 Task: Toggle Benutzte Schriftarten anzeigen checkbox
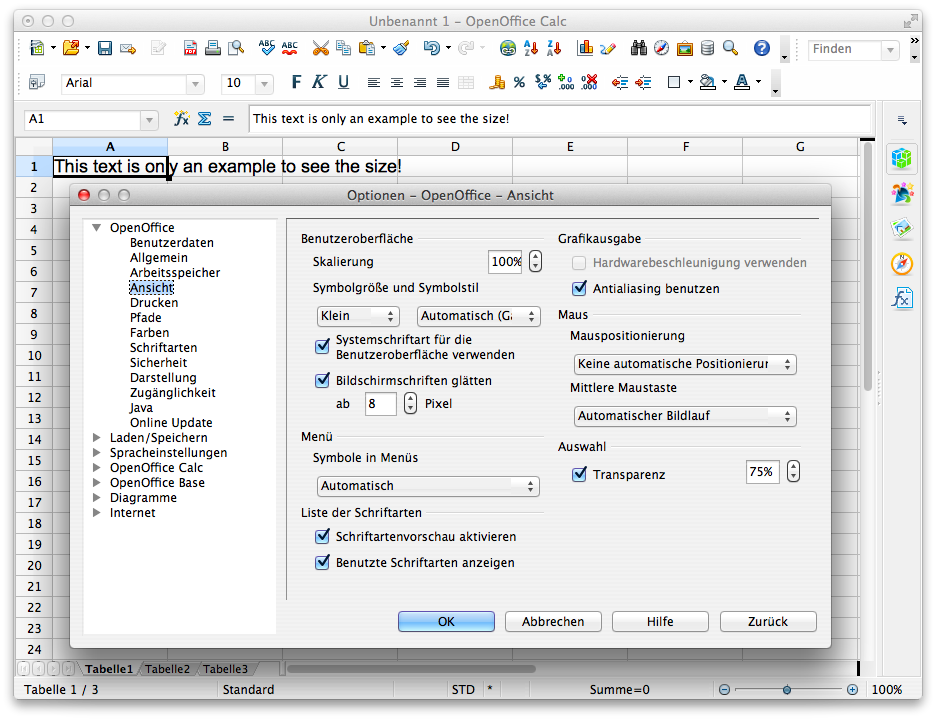(322, 563)
